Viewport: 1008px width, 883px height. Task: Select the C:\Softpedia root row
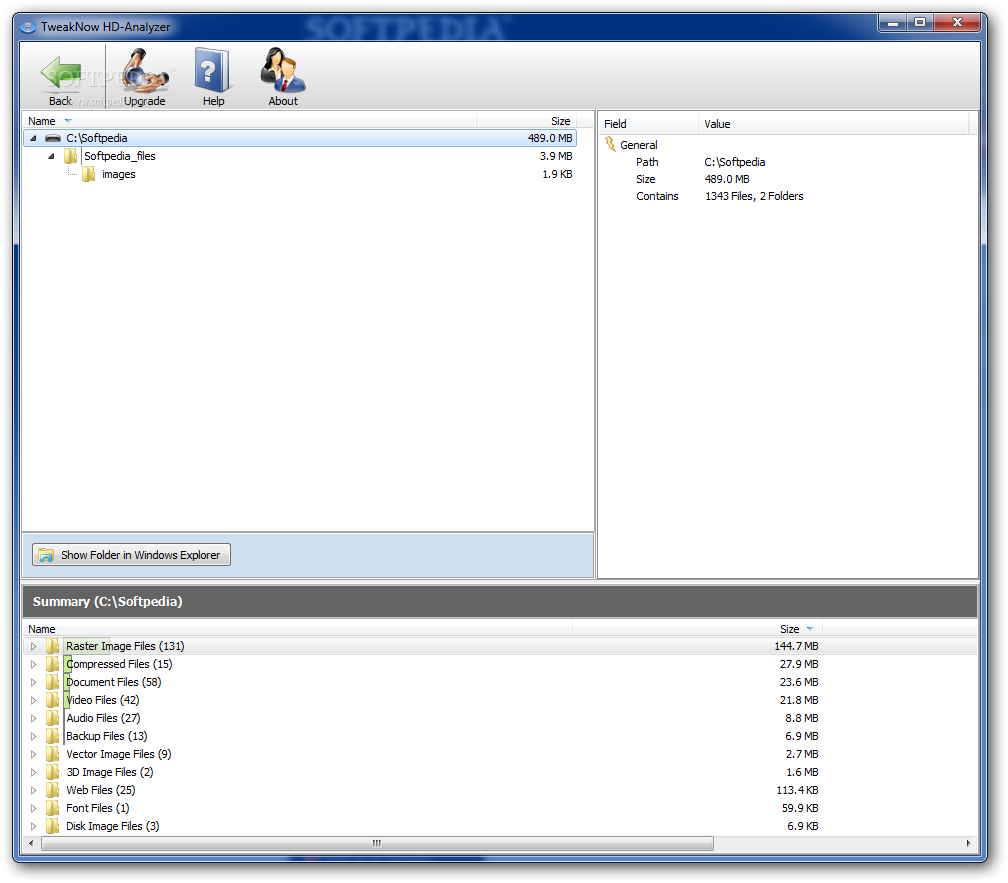[x=300, y=138]
